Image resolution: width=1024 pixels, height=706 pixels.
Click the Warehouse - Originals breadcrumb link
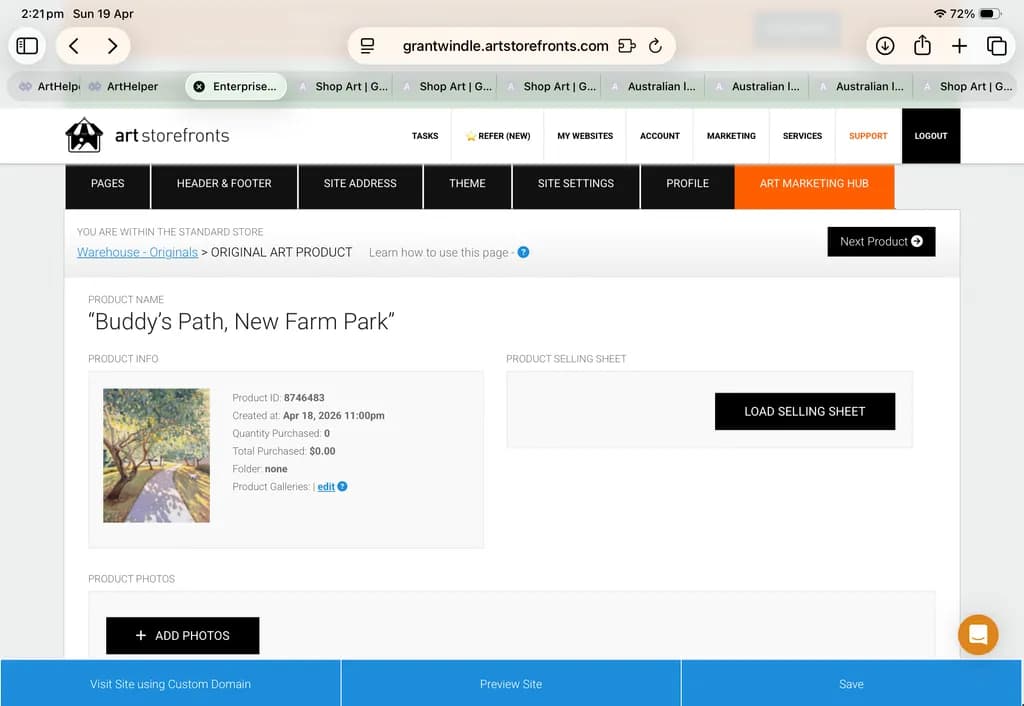(x=137, y=252)
